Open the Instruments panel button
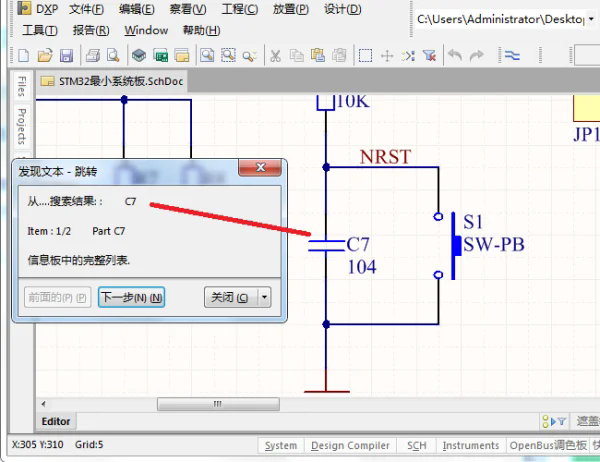Image resolution: width=600 pixels, height=462 pixels. 471,446
